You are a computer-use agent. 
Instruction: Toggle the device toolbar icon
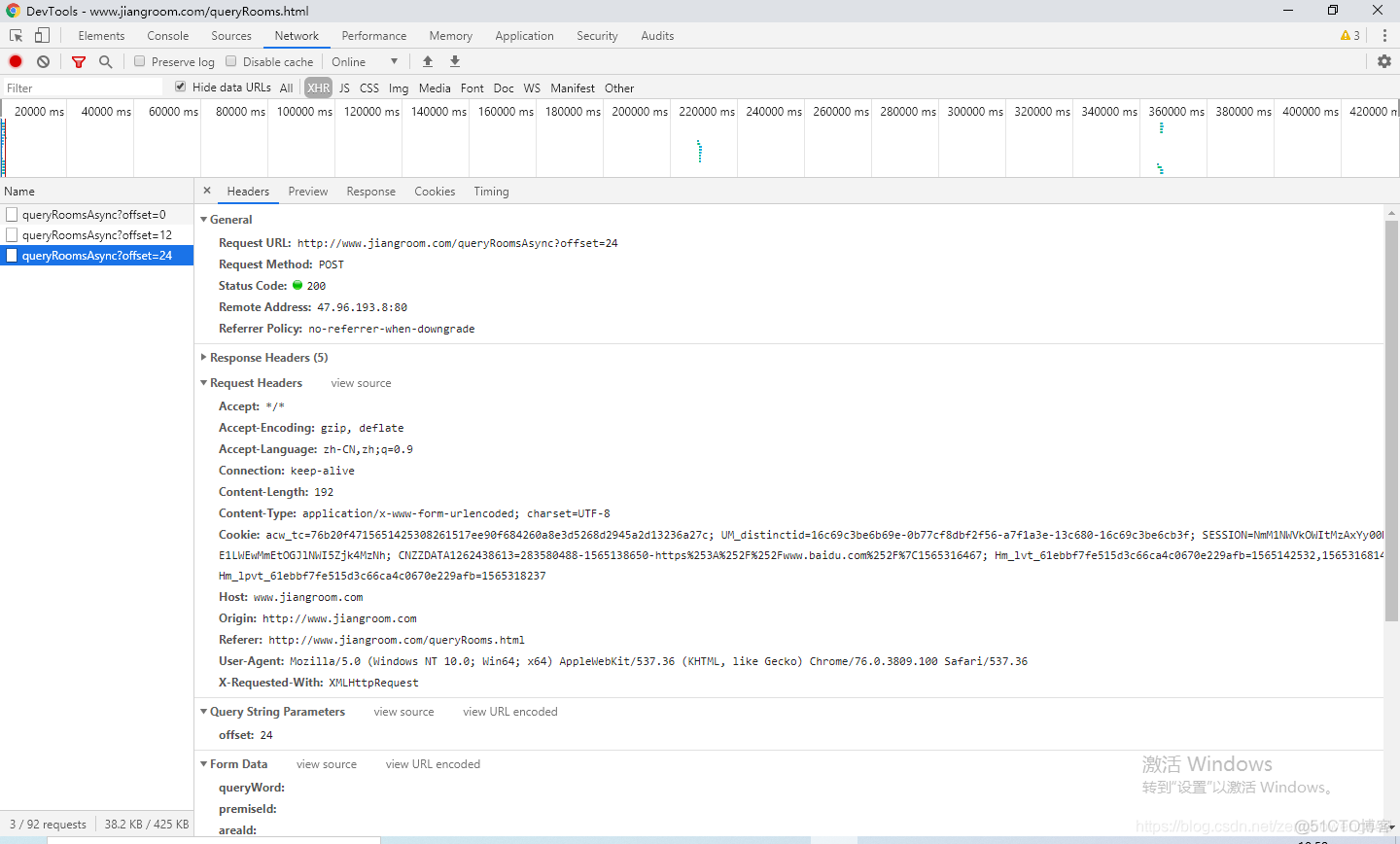point(42,35)
